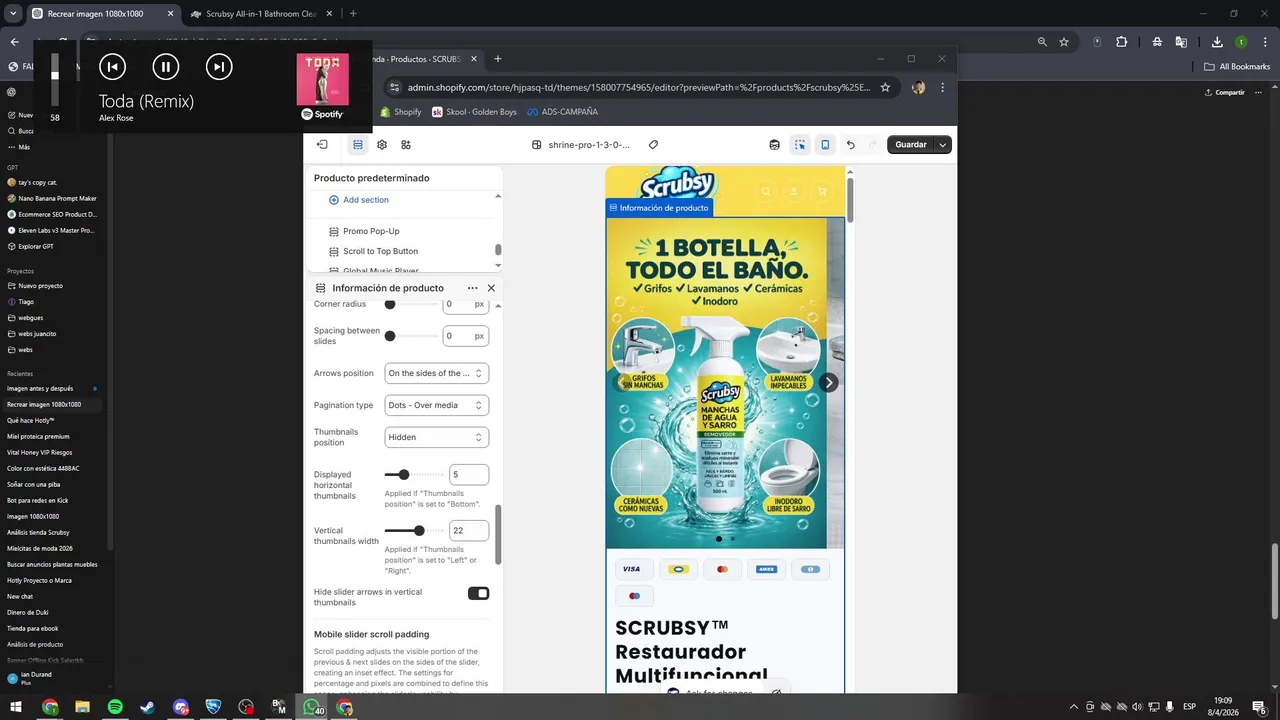Skip to previous track in media overlay

click(112, 67)
